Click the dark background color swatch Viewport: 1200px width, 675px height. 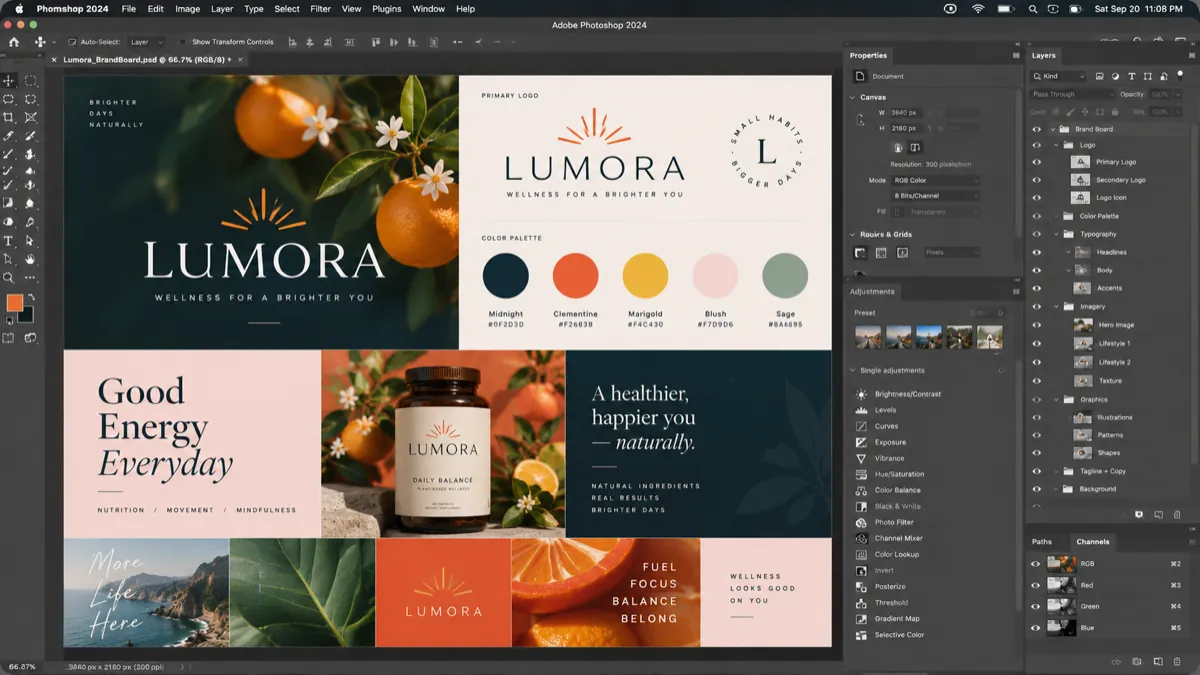(x=27, y=316)
